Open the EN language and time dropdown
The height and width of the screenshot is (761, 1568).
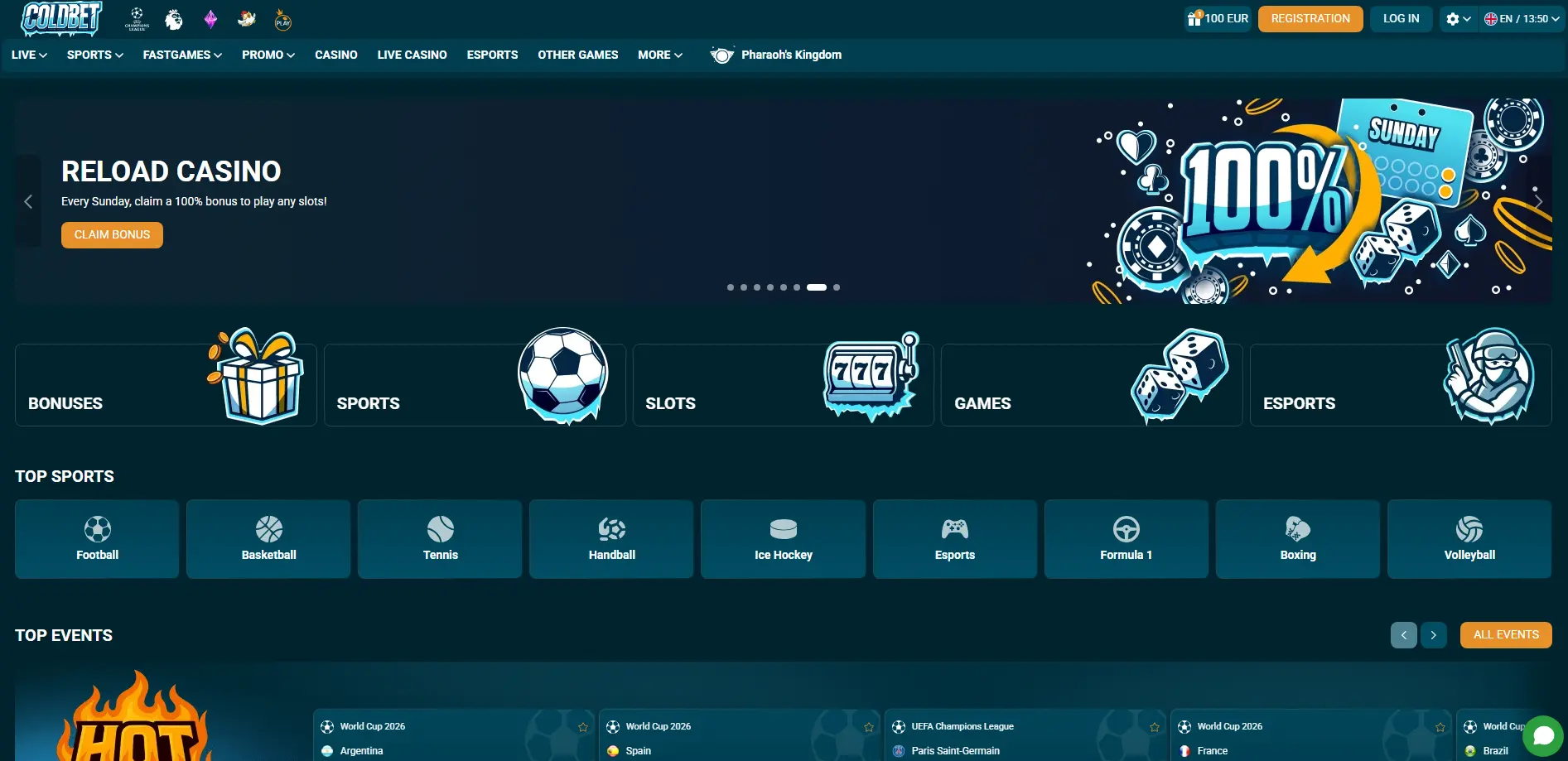(1522, 18)
